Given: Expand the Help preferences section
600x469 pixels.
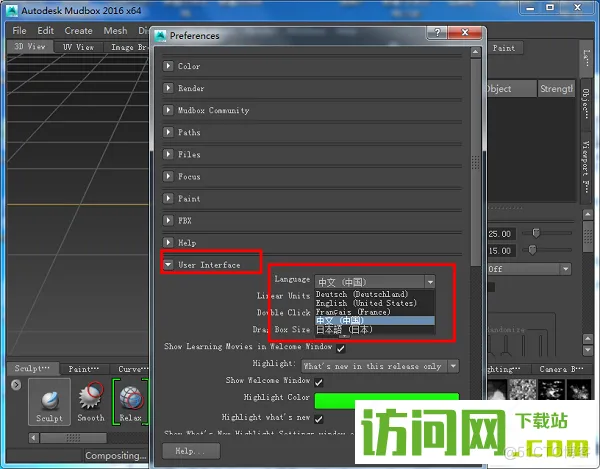Looking at the screenshot, I should click(168, 243).
